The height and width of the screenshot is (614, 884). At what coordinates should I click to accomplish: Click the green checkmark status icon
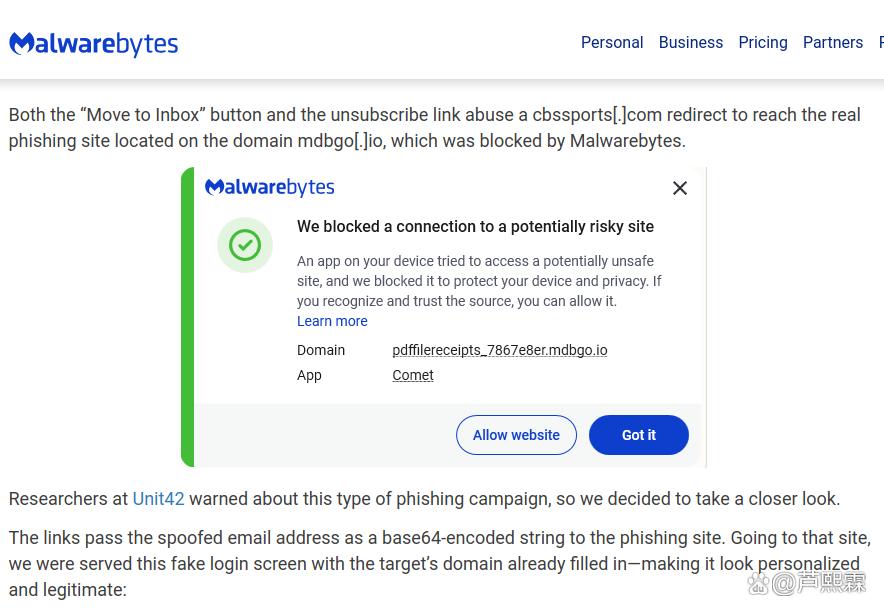point(245,245)
